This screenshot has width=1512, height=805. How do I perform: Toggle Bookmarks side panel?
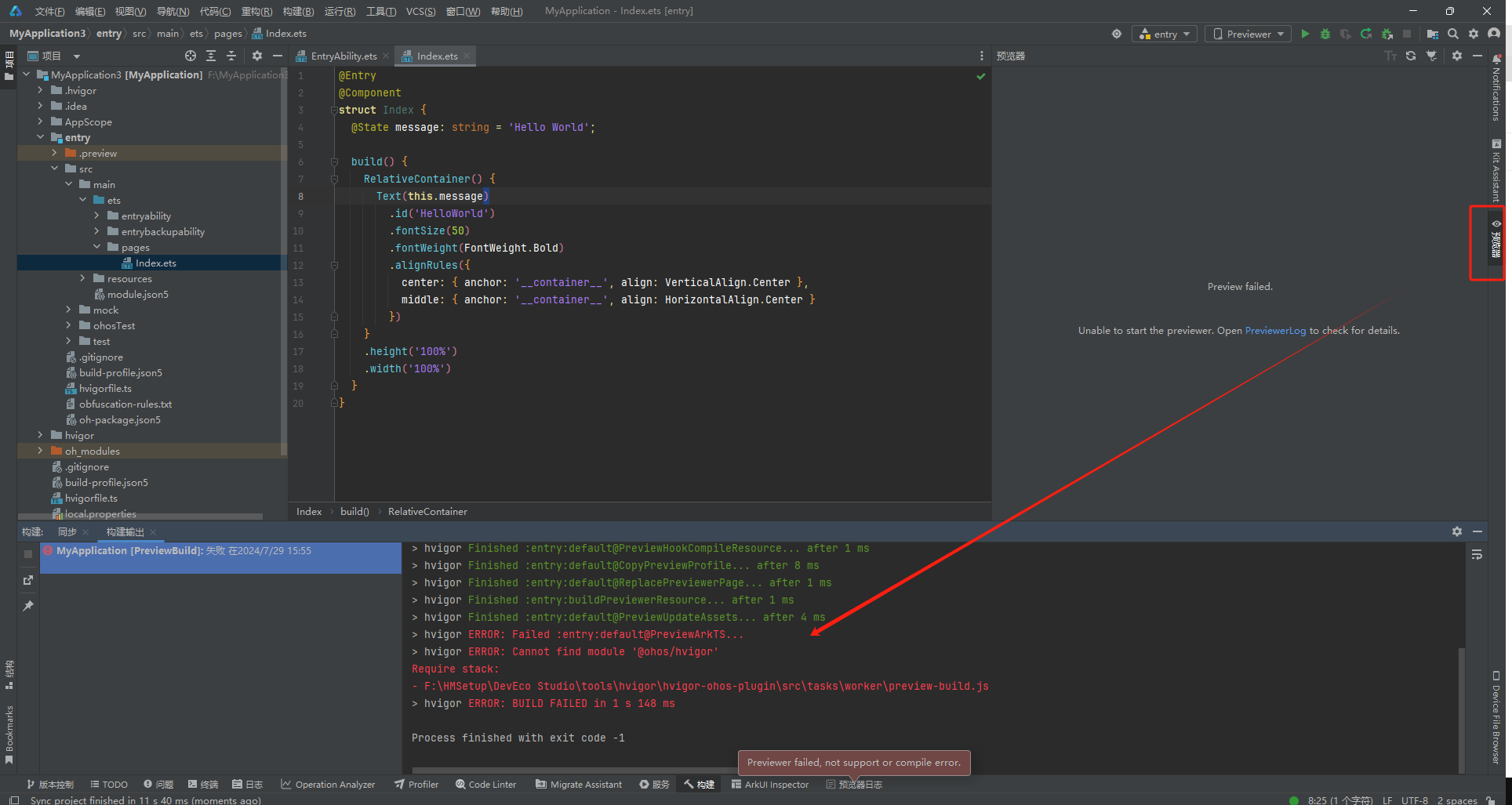pyautogui.click(x=9, y=734)
